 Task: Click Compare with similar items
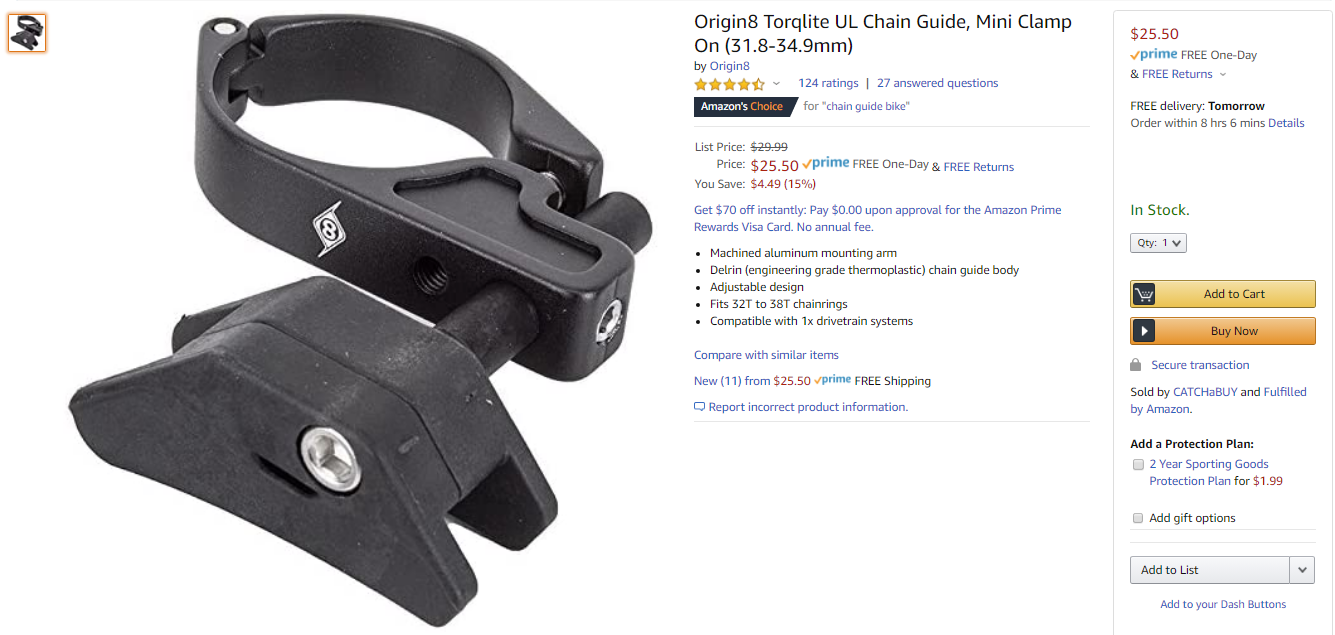(x=766, y=355)
